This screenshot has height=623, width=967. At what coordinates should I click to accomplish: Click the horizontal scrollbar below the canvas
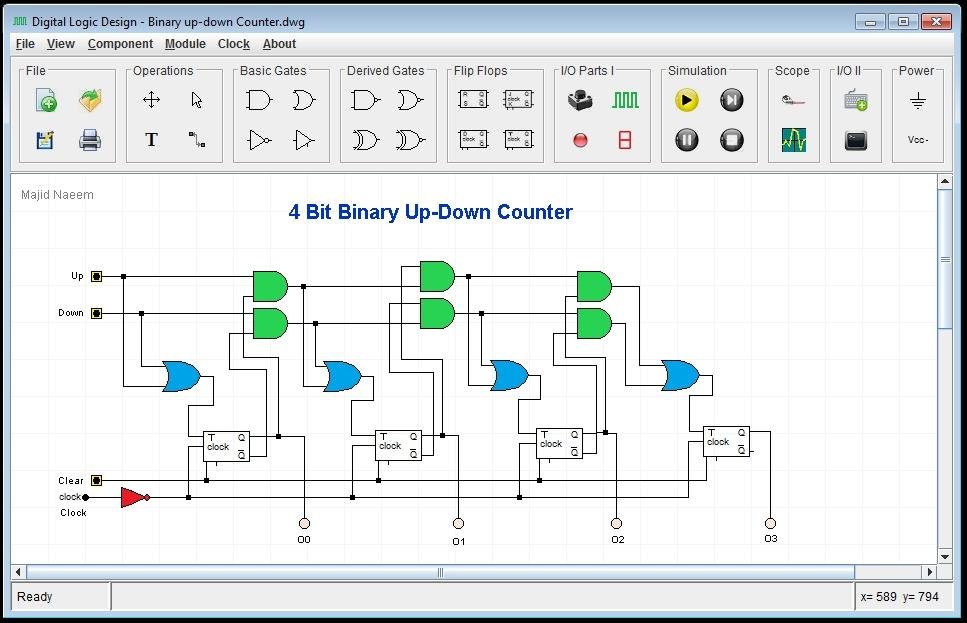tap(440, 572)
